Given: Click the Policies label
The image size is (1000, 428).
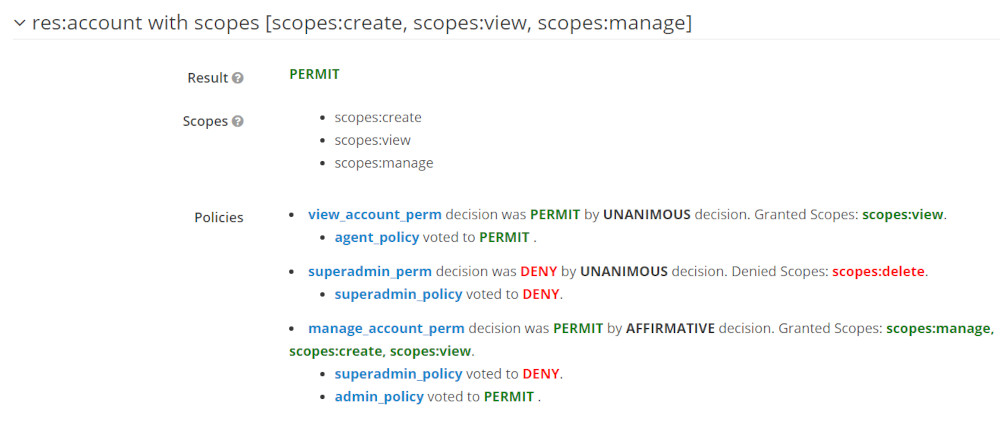Looking at the screenshot, I should 219,218.
